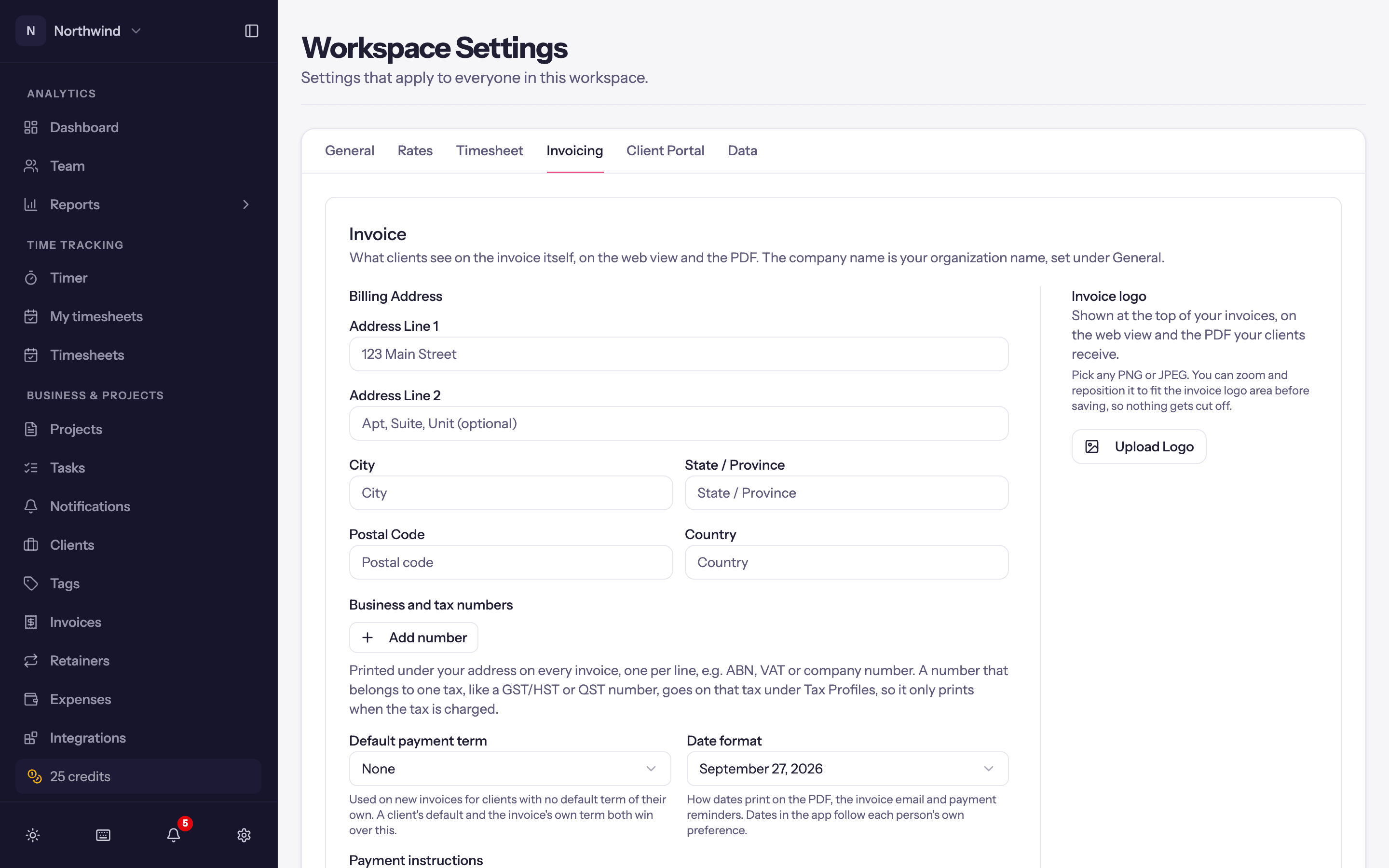Switch to General tab
This screenshot has width=1389, height=868.
click(350, 150)
